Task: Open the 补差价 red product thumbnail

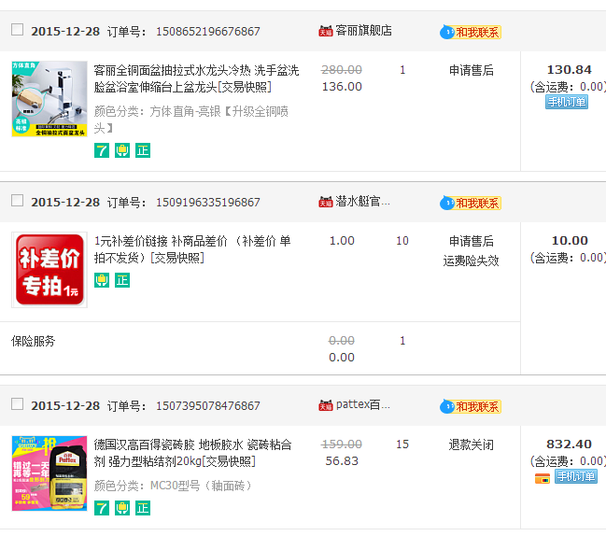Action: tap(49, 269)
